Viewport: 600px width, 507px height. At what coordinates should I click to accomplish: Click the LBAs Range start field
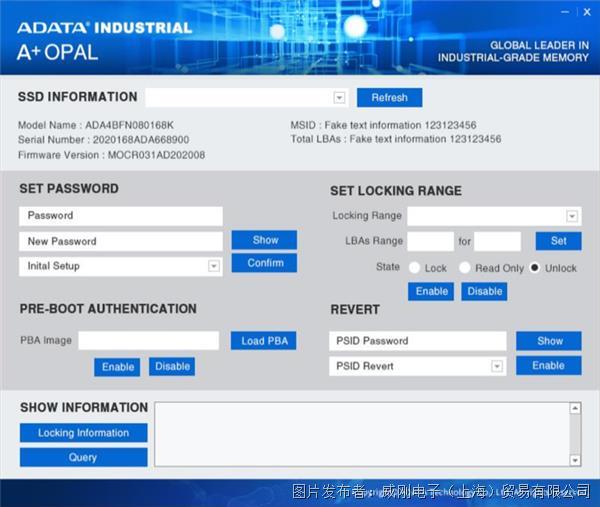point(430,241)
